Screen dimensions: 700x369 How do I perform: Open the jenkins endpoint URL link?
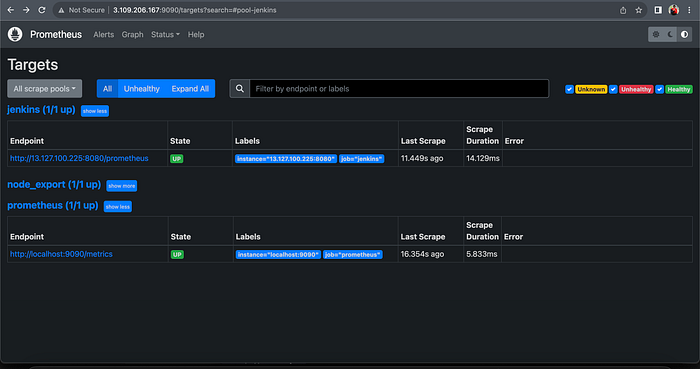(79, 158)
